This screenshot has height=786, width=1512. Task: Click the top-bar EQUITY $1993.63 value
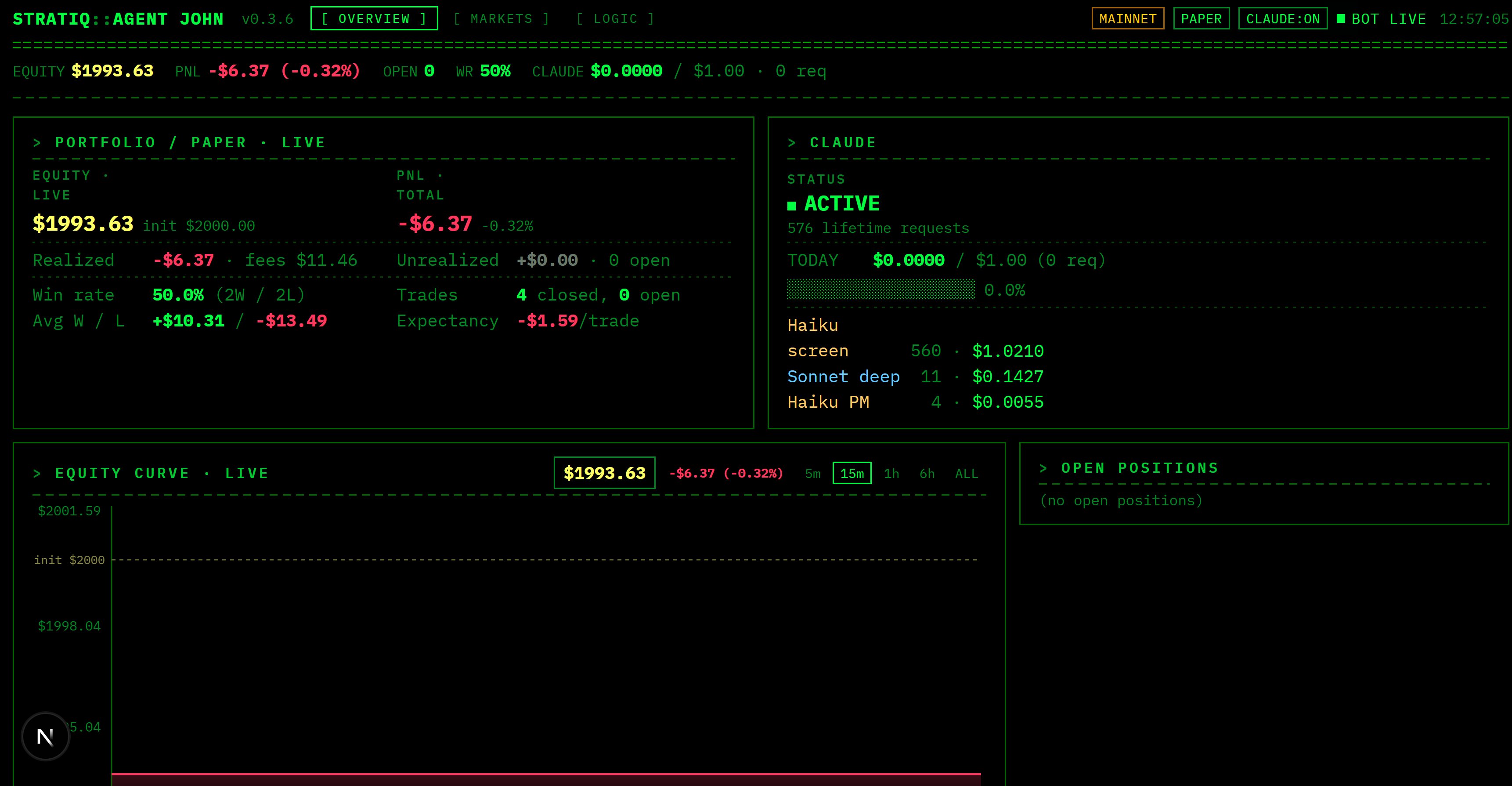(x=112, y=71)
